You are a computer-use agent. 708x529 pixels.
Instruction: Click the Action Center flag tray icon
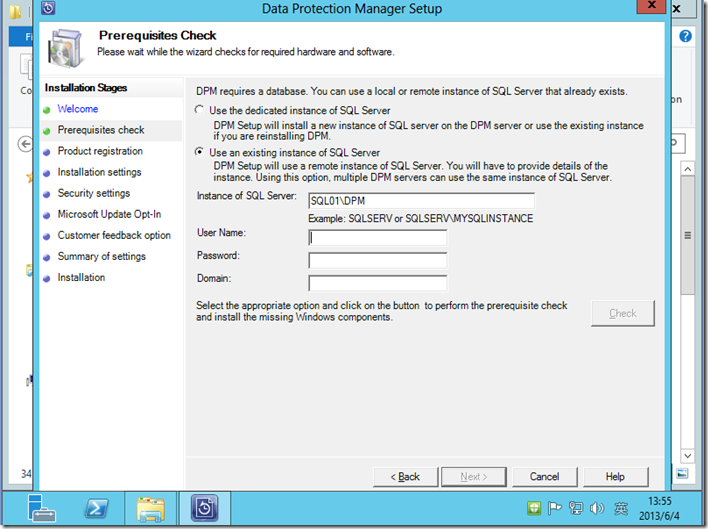554,509
